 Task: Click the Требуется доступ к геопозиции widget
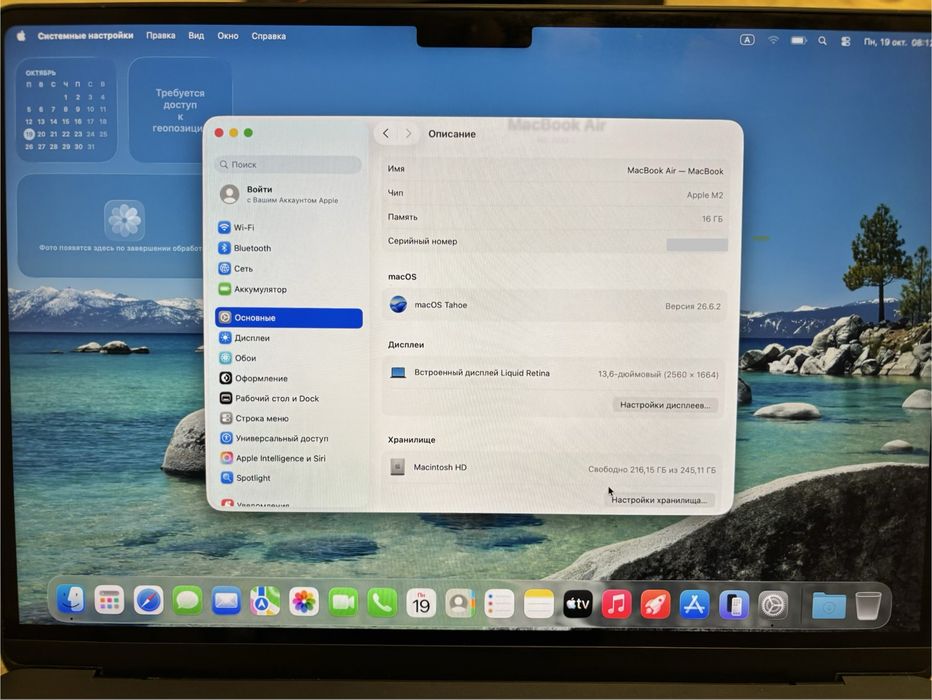178,110
